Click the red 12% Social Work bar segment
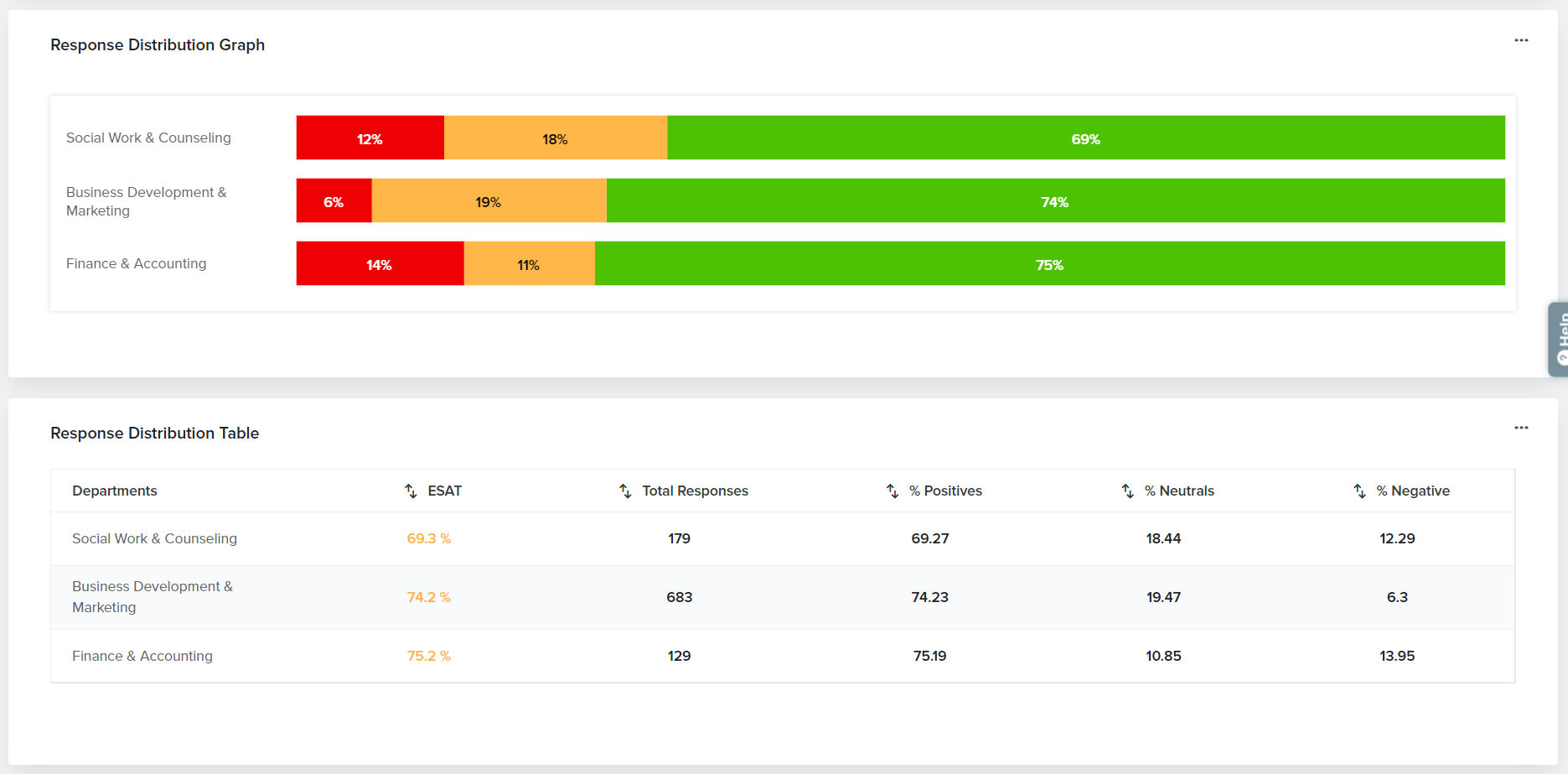Viewport: 1568px width, 774px height. click(x=370, y=138)
